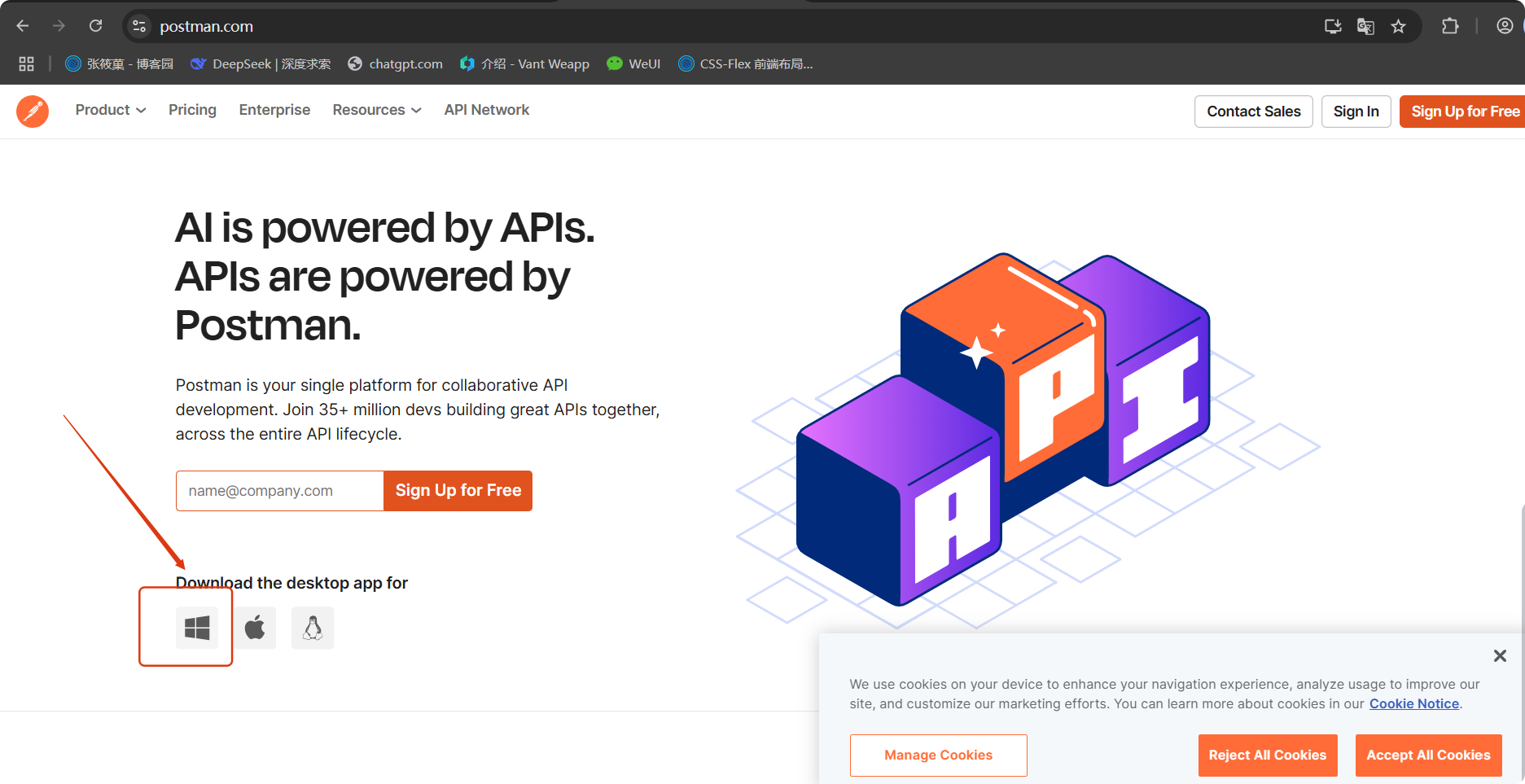Go forward to the next page
Screen dimensions: 1525x784
pos(59,26)
